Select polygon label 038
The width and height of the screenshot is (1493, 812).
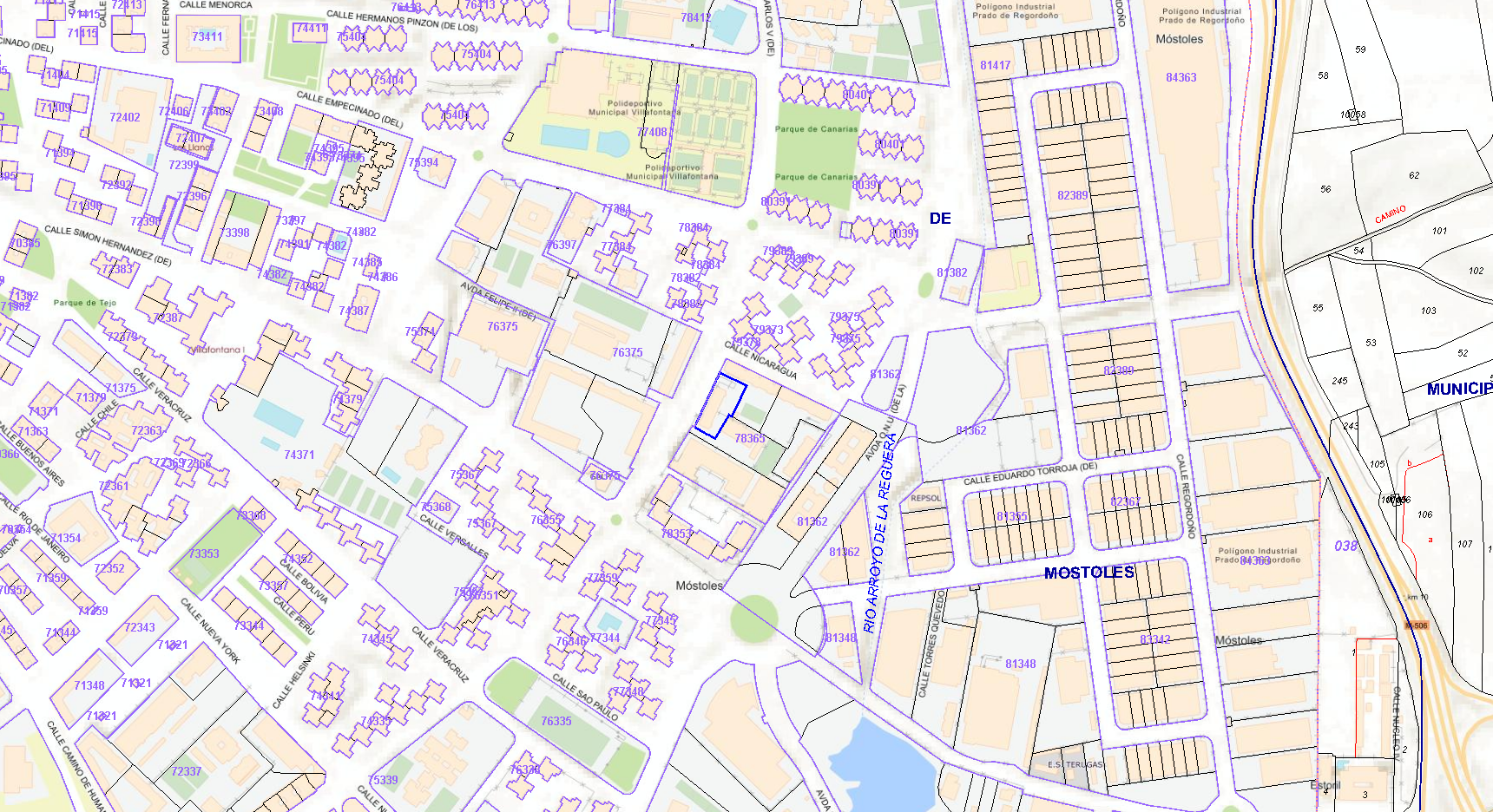click(x=1345, y=546)
